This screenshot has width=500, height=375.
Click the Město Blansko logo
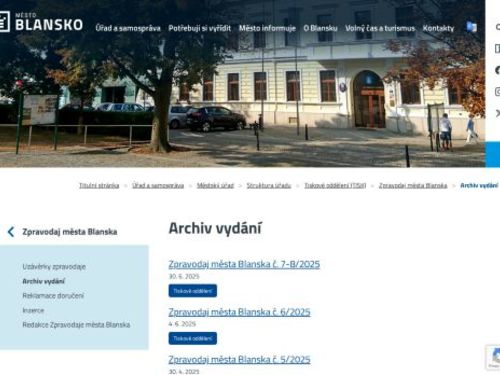(x=41, y=22)
